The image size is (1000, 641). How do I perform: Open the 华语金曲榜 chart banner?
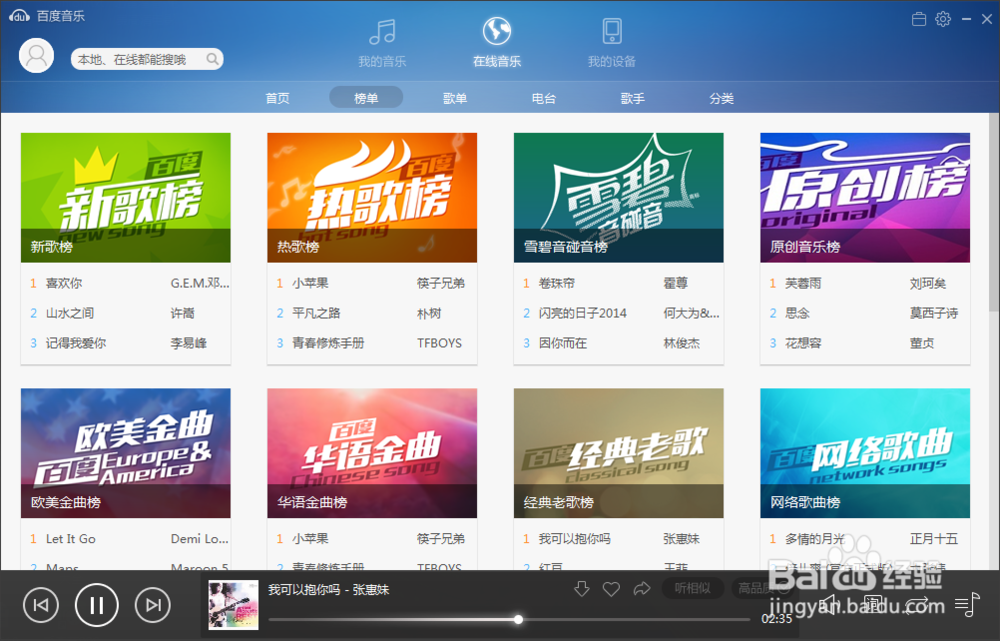click(372, 453)
